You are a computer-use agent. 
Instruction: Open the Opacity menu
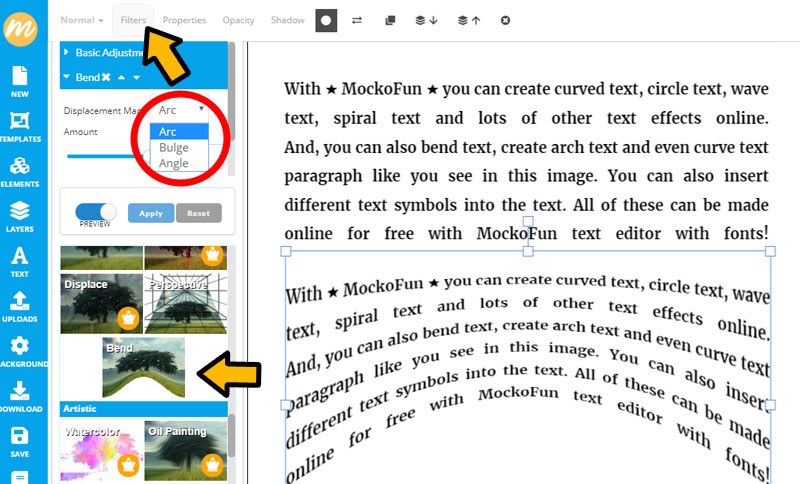tap(238, 20)
